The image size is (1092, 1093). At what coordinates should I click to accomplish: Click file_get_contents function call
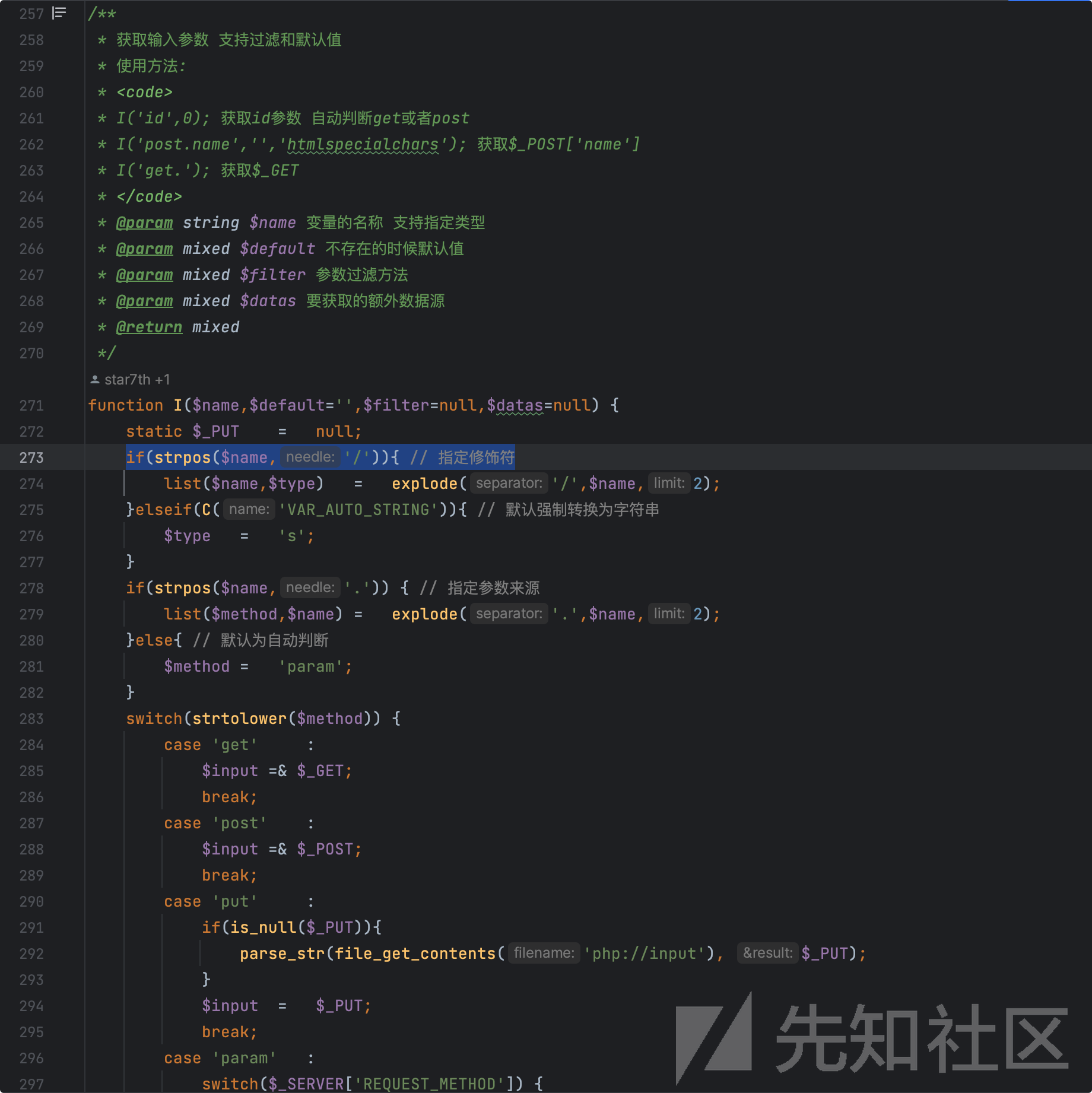click(415, 954)
